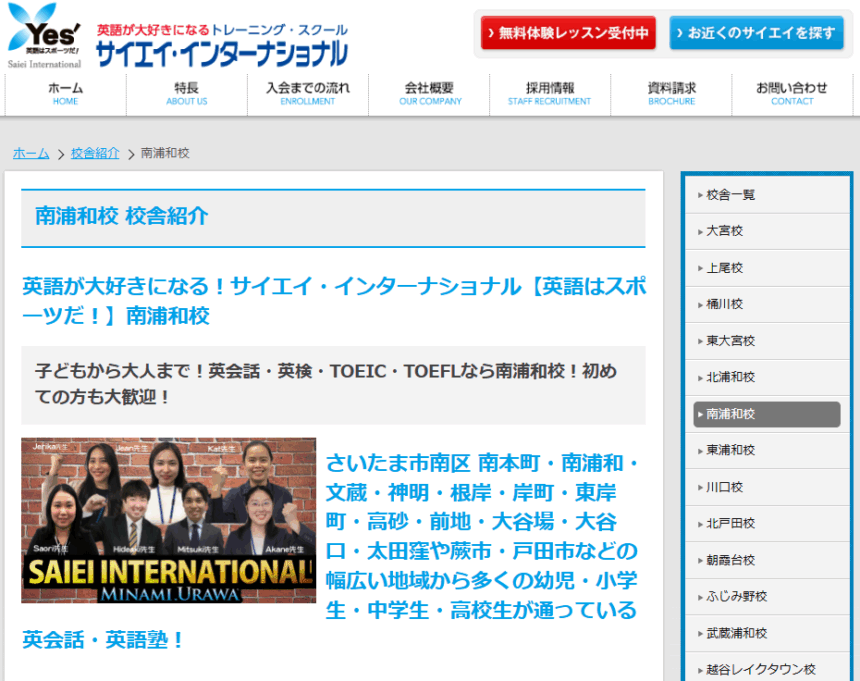Viewport: 860px width, 681px height.
Task: Click the Saiei International Minami Urawa staff photo
Action: pyautogui.click(x=168, y=520)
